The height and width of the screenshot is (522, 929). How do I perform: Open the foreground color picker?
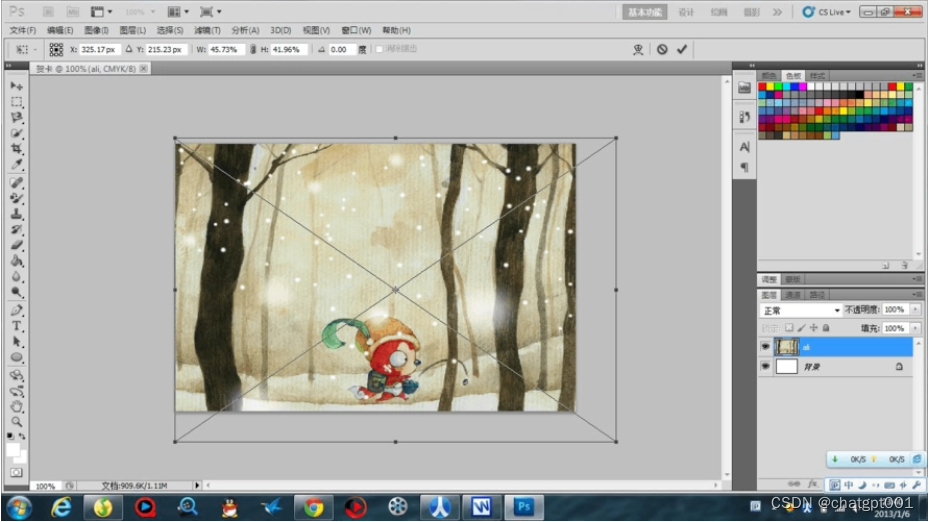pyautogui.click(x=12, y=450)
